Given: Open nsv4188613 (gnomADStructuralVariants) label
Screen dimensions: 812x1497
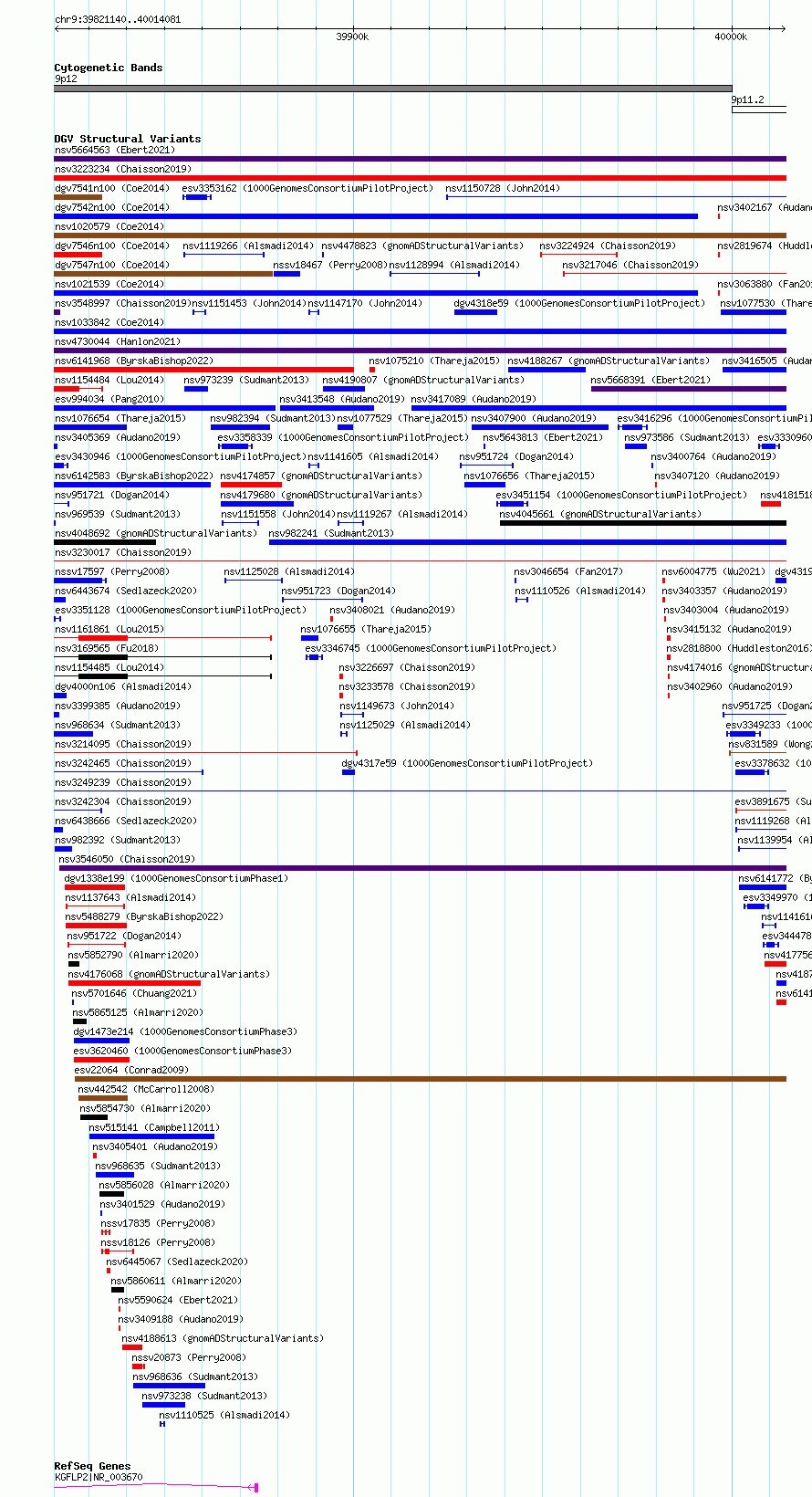Looking at the screenshot, I should tap(223, 1338).
